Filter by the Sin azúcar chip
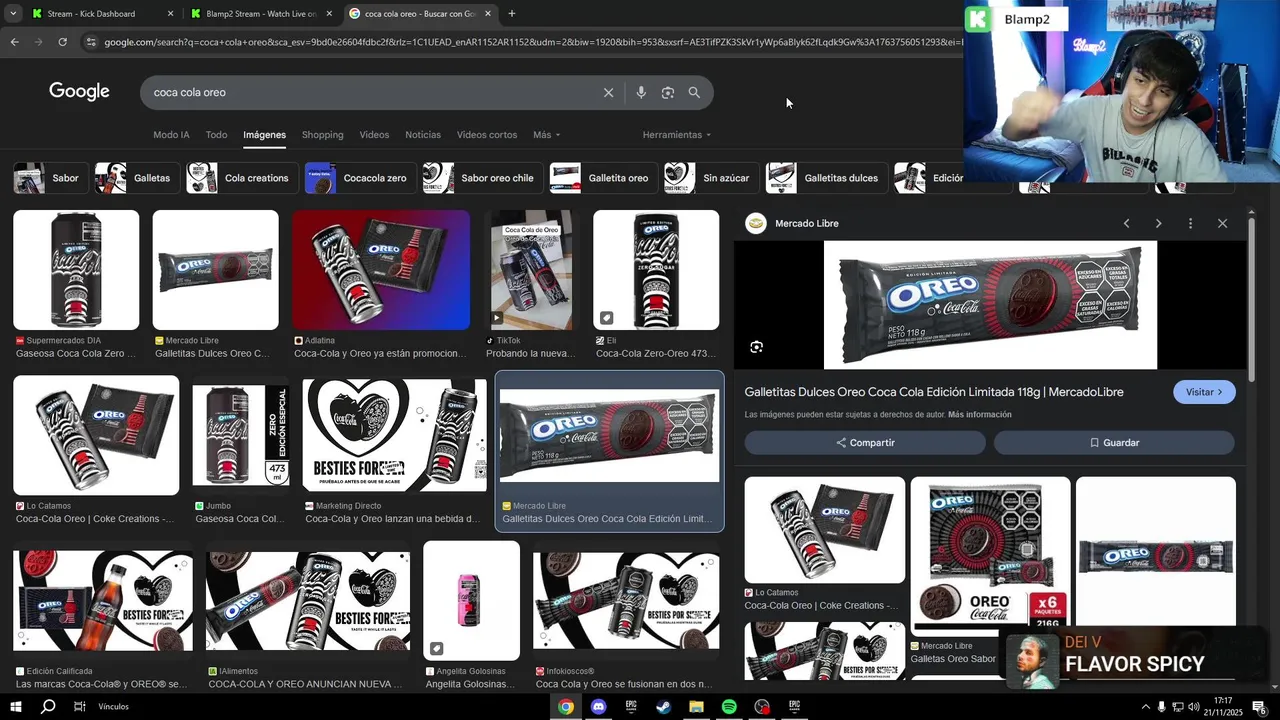Image resolution: width=1280 pixels, height=720 pixels. (x=710, y=178)
